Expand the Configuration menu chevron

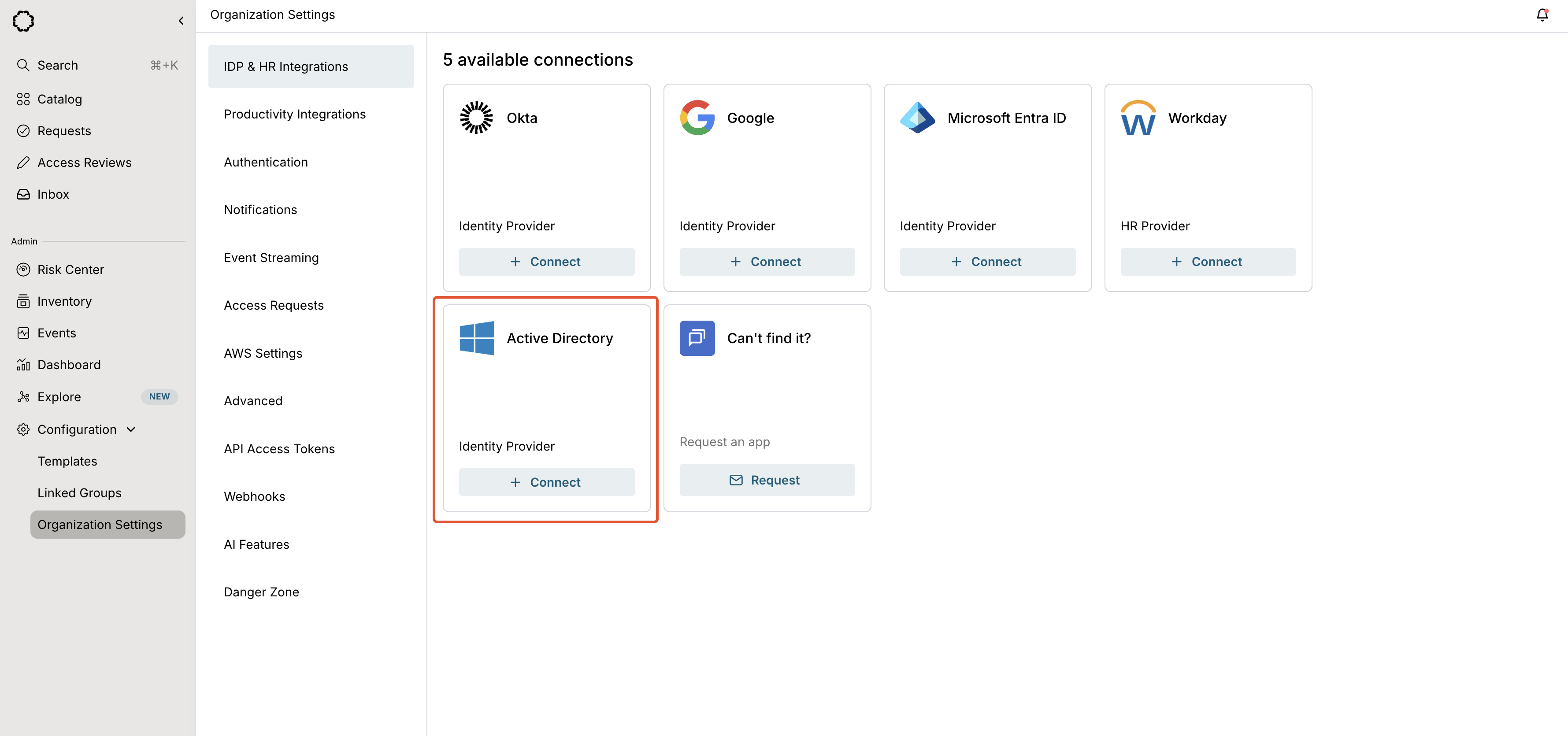click(131, 429)
